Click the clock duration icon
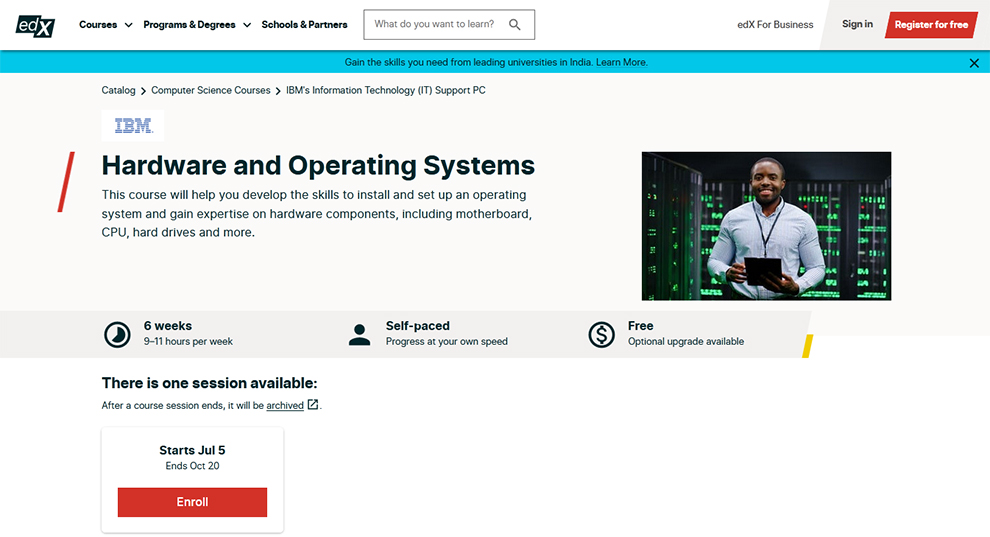The width and height of the screenshot is (990, 537). point(117,334)
